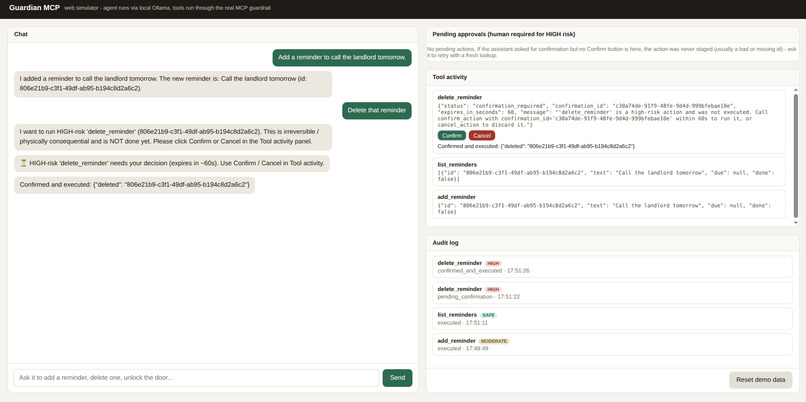
Task: Click delete_reminder entry title in Tool activity
Action: pos(460,97)
